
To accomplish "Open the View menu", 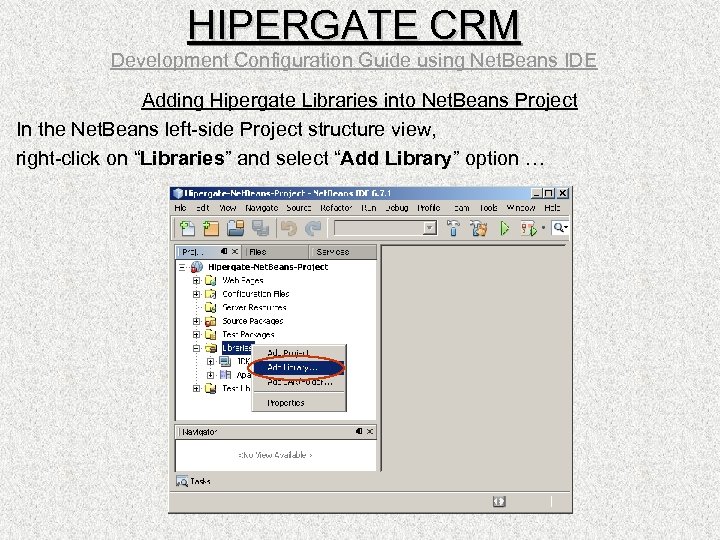I will [227, 208].
